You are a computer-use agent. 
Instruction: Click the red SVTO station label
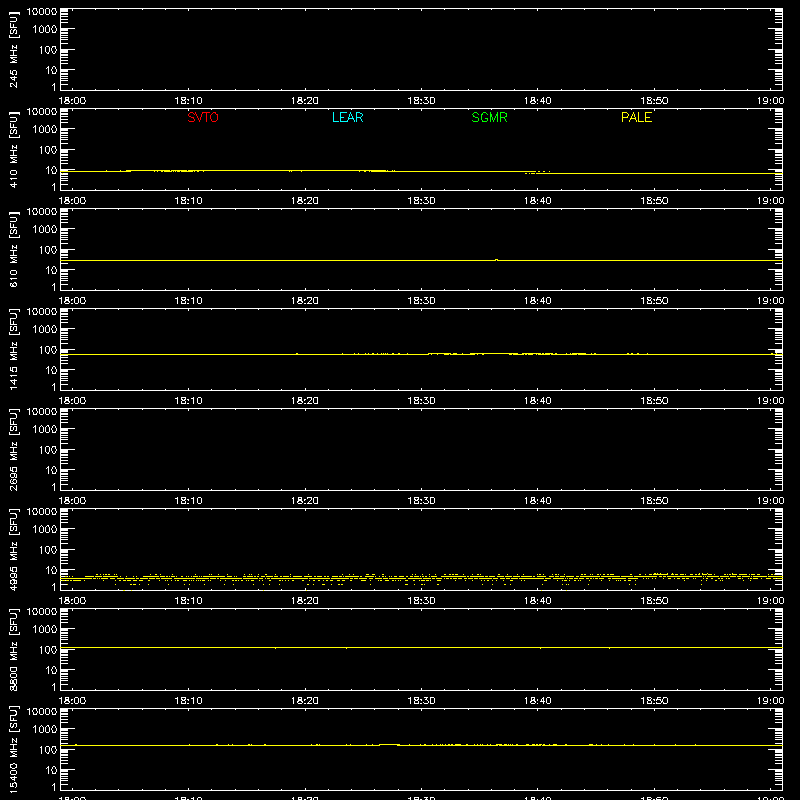pyautogui.click(x=203, y=117)
